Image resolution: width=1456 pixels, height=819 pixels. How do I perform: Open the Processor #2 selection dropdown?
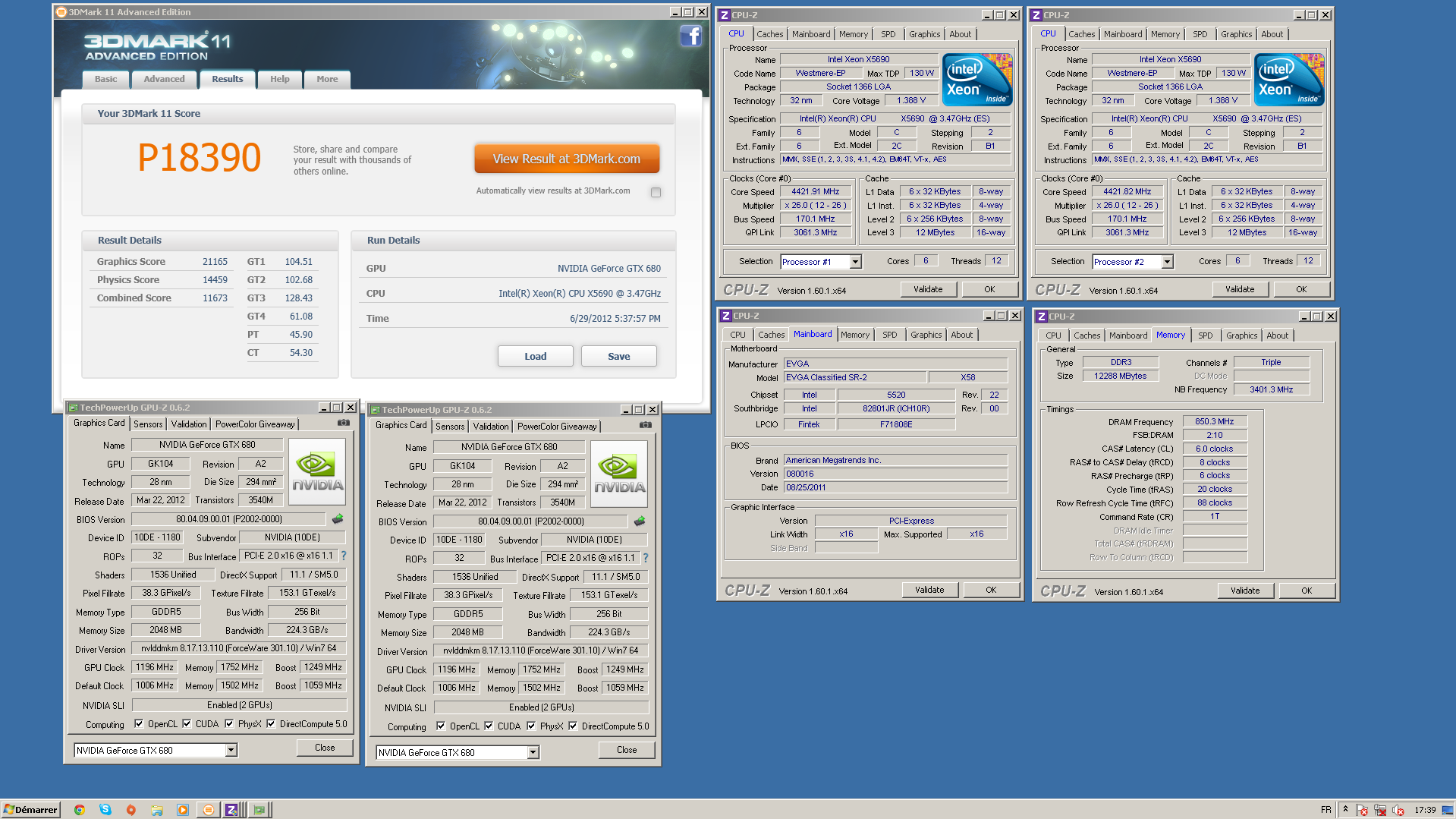click(1167, 262)
